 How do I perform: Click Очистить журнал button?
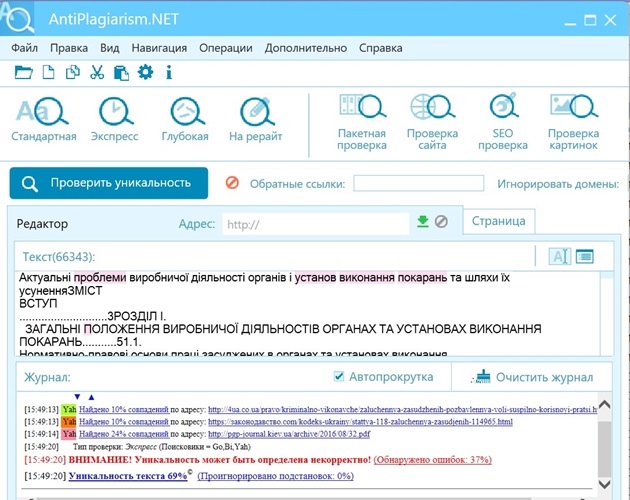pyautogui.click(x=532, y=377)
